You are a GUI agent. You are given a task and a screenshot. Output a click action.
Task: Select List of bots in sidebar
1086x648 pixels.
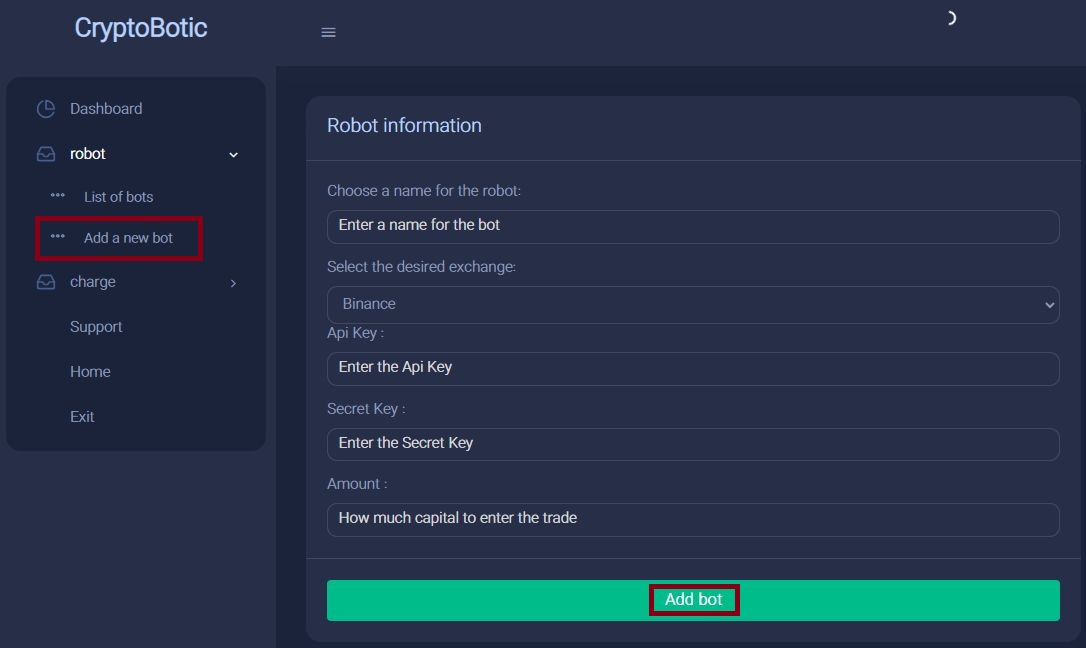pos(118,197)
